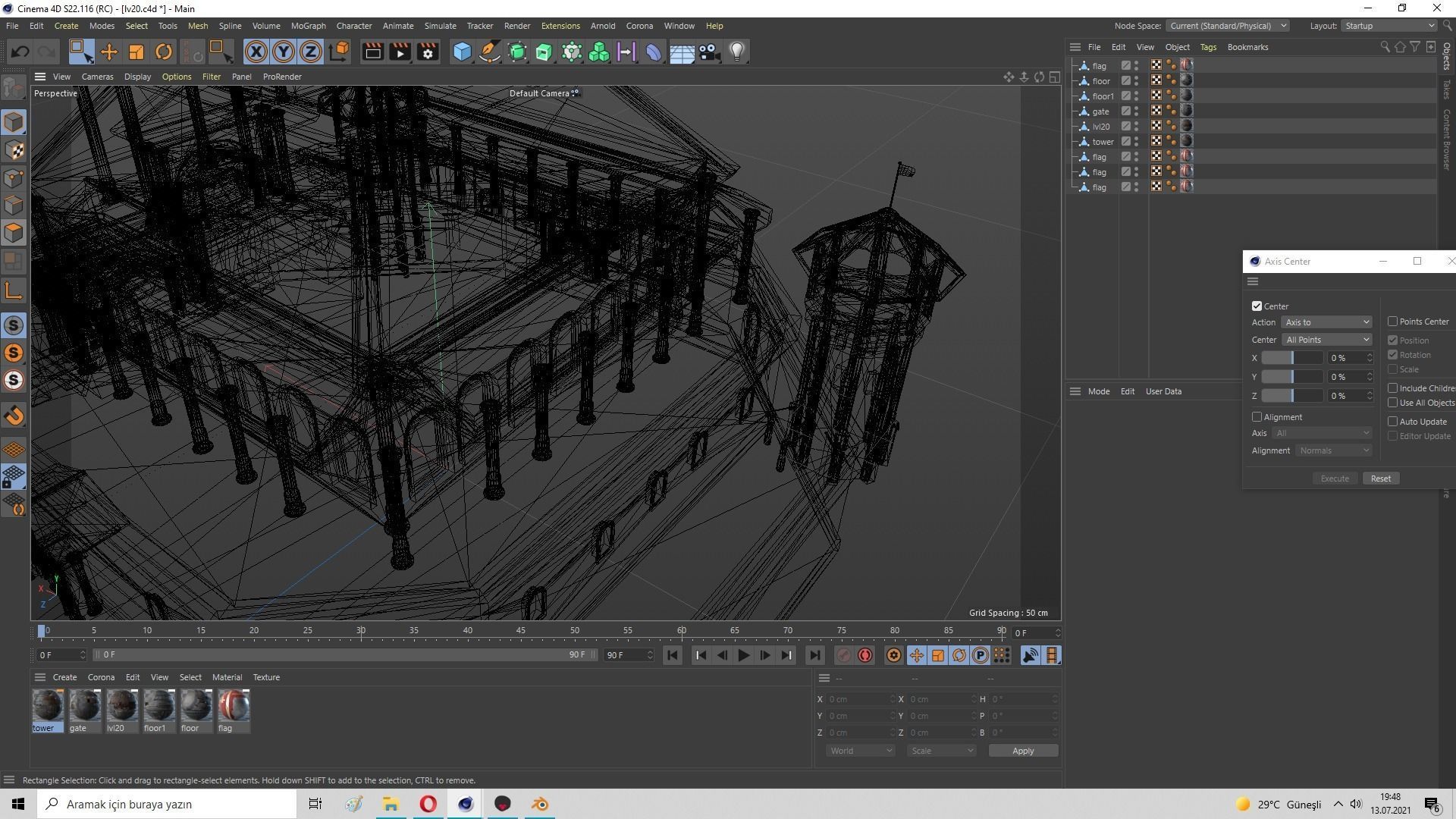Enable Axis mode L icon
The image size is (1456, 819).
14,290
